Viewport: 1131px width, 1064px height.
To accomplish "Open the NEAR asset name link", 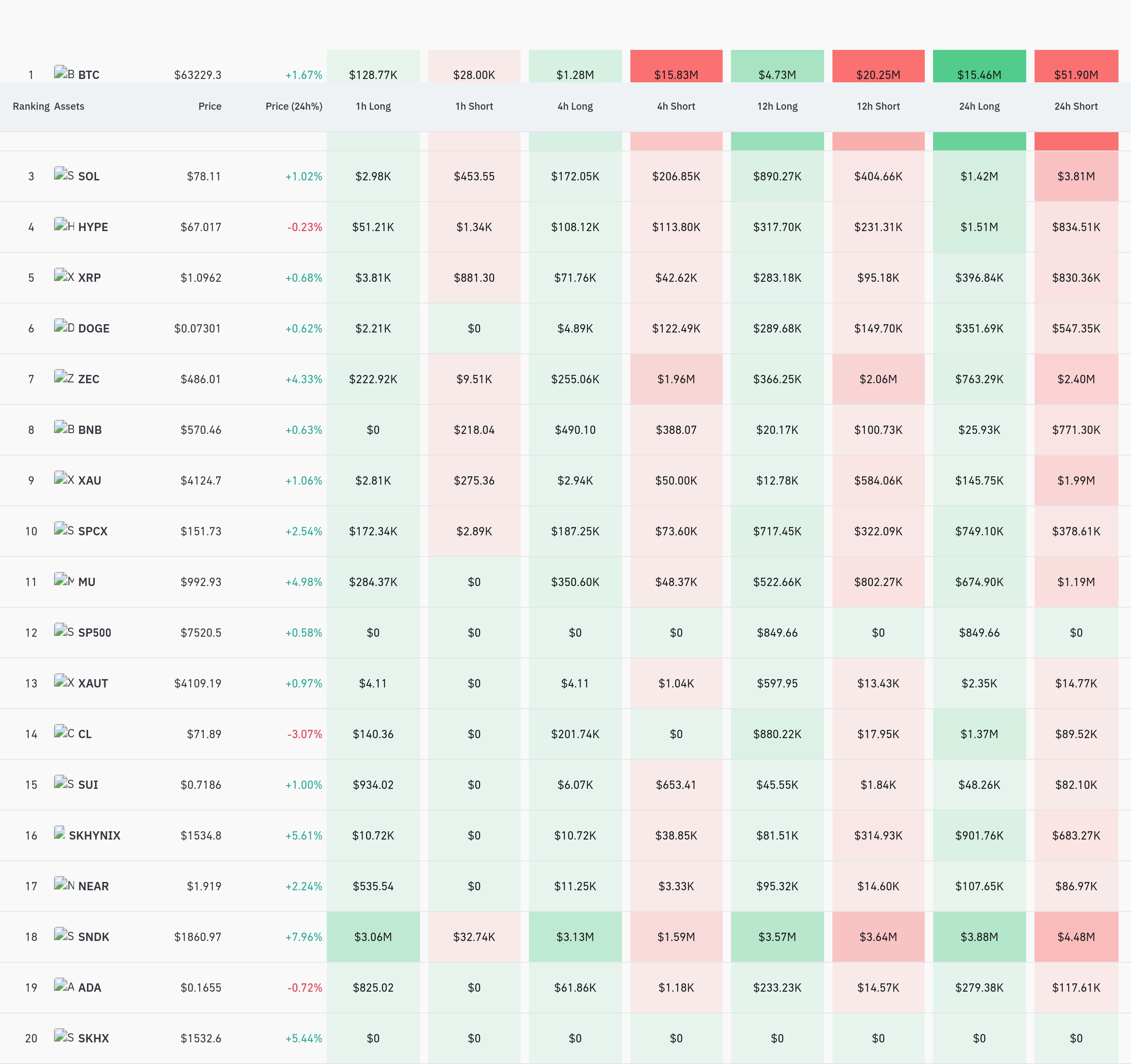I will tap(93, 886).
